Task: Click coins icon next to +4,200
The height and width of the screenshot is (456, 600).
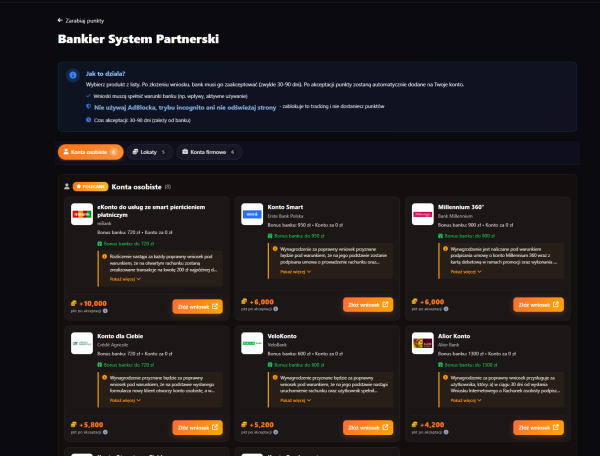Action: coord(414,425)
